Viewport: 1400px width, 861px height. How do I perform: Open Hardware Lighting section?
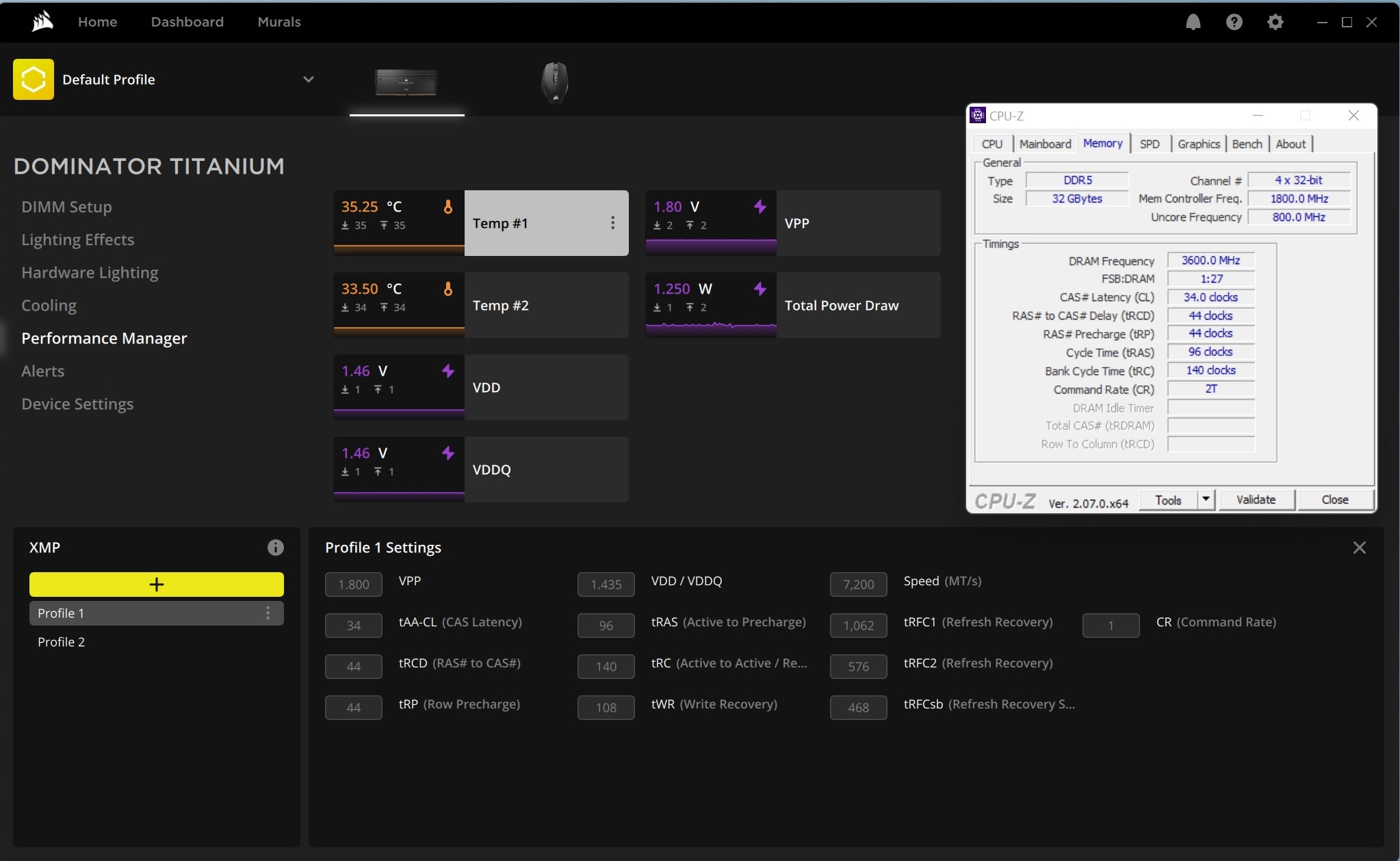point(90,272)
